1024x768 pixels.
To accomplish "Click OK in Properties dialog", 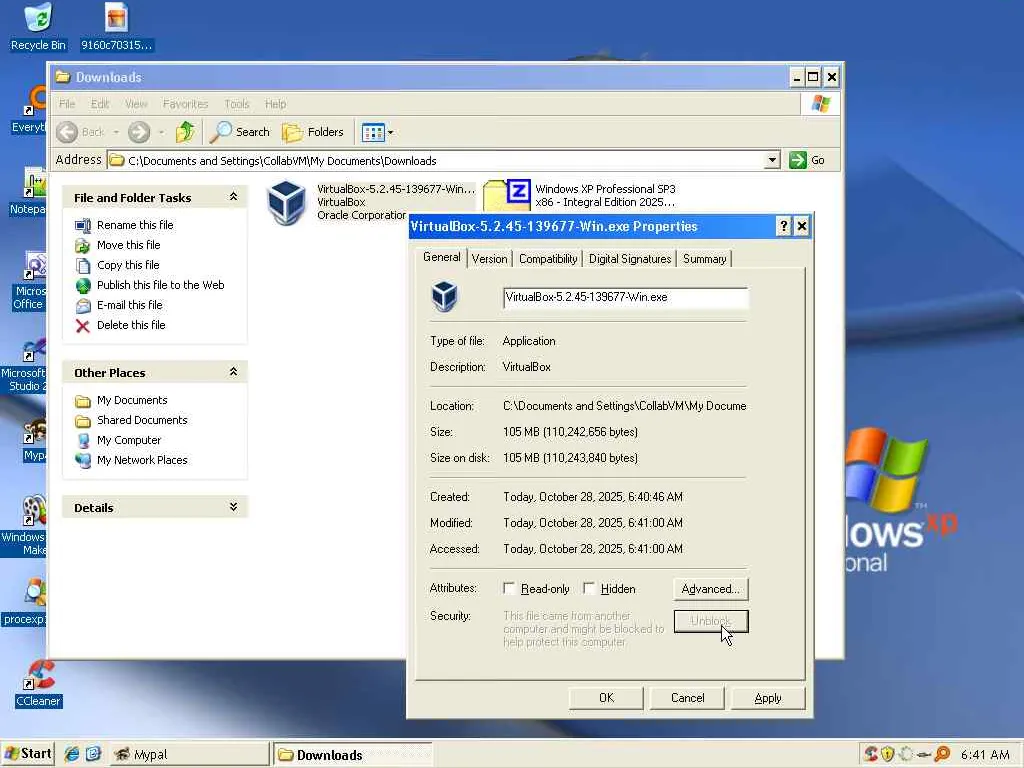I will click(x=606, y=698).
